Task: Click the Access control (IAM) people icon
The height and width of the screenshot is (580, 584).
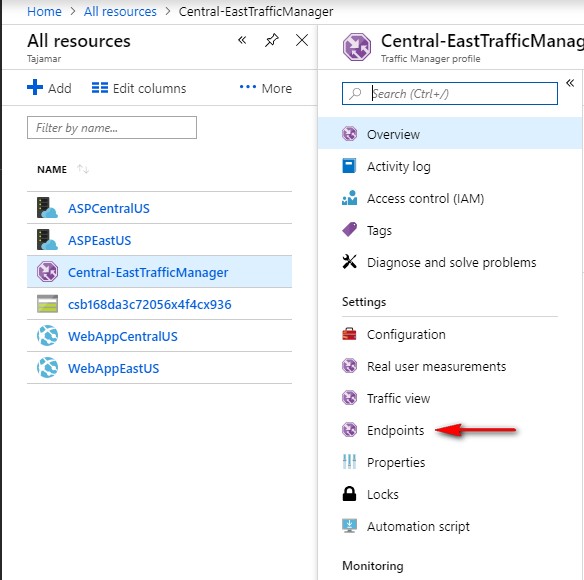Action: (349, 198)
